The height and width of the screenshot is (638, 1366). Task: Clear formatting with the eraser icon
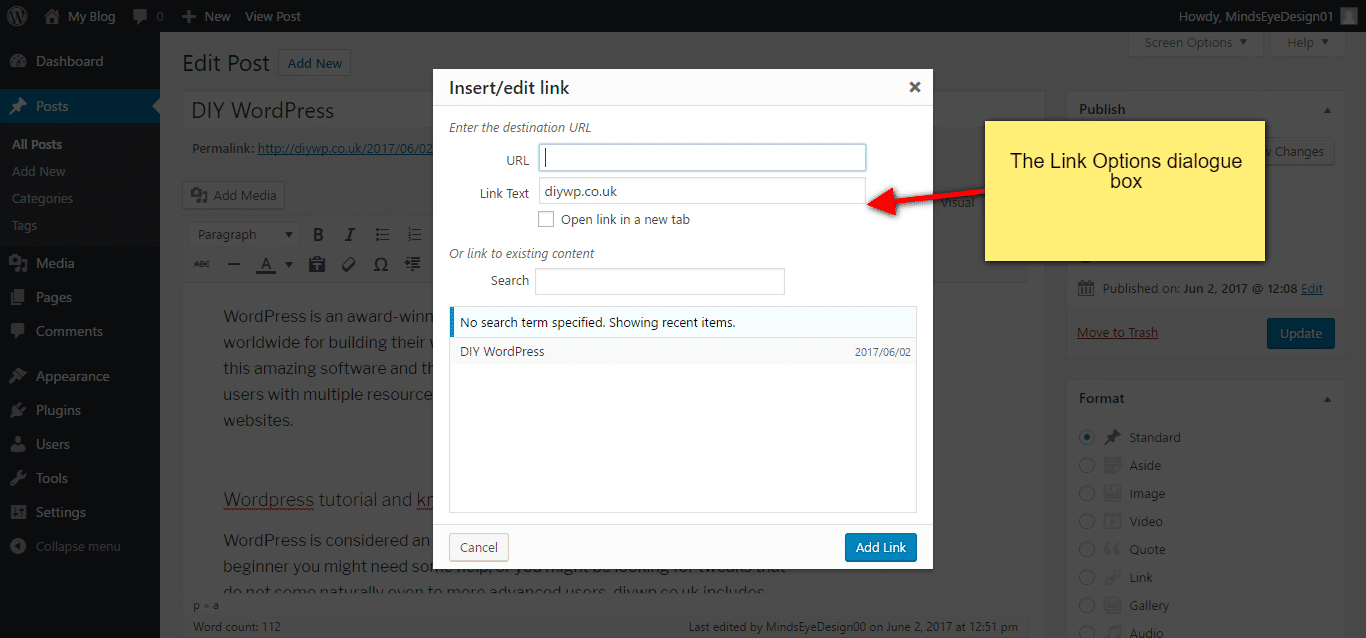tap(349, 264)
